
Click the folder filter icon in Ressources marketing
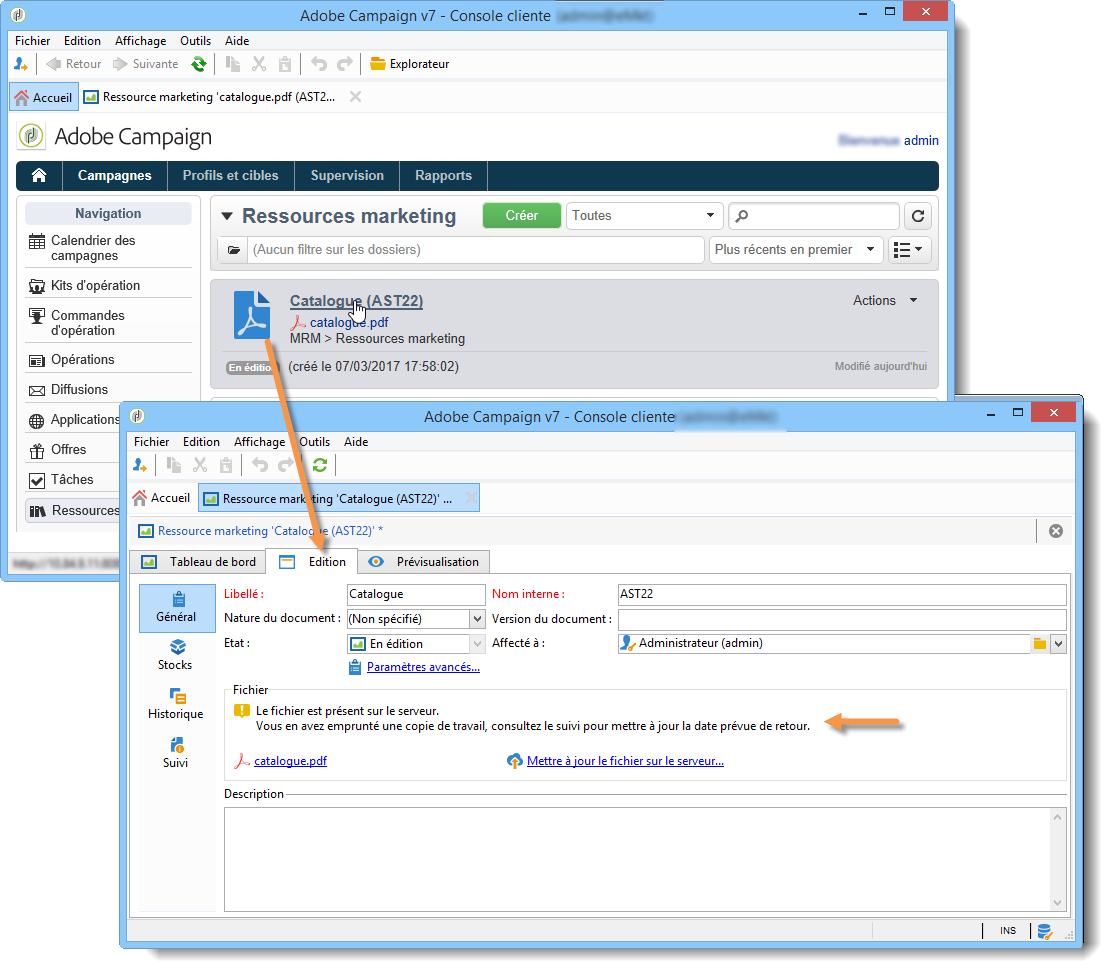[233, 250]
